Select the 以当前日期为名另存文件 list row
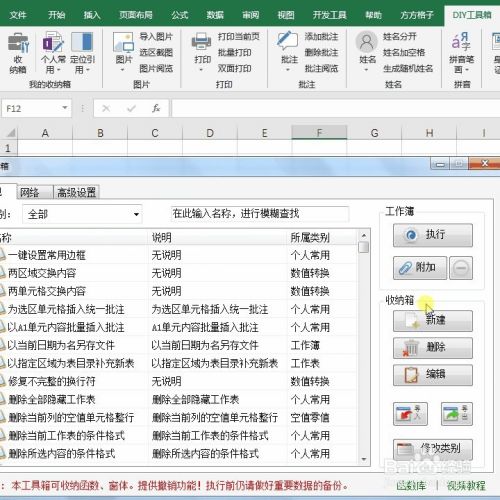The width and height of the screenshot is (500, 500). point(178,345)
